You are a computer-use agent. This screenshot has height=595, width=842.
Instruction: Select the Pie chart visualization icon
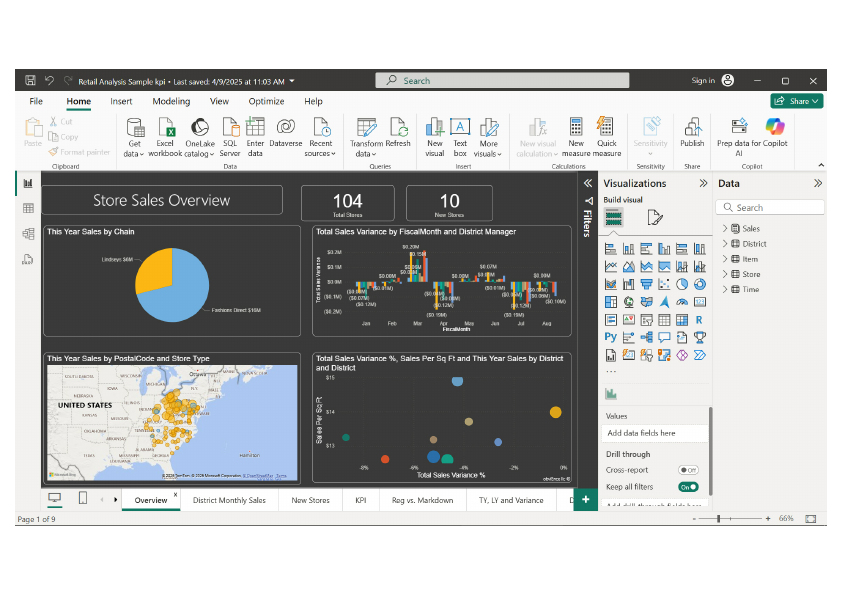coord(682,284)
